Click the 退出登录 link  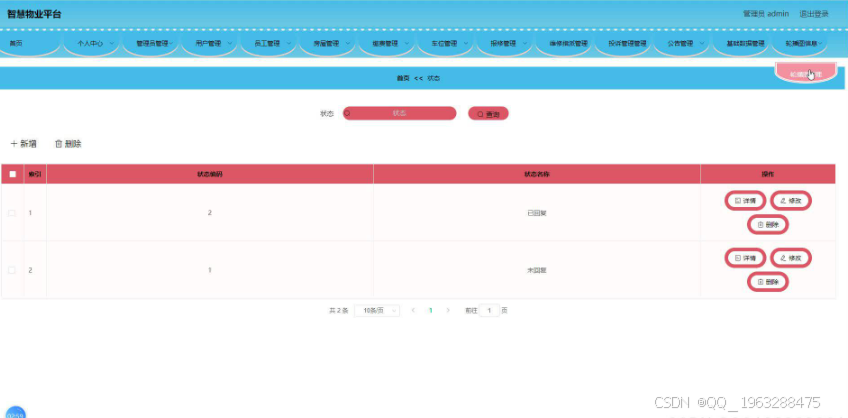pyautogui.click(x=814, y=14)
